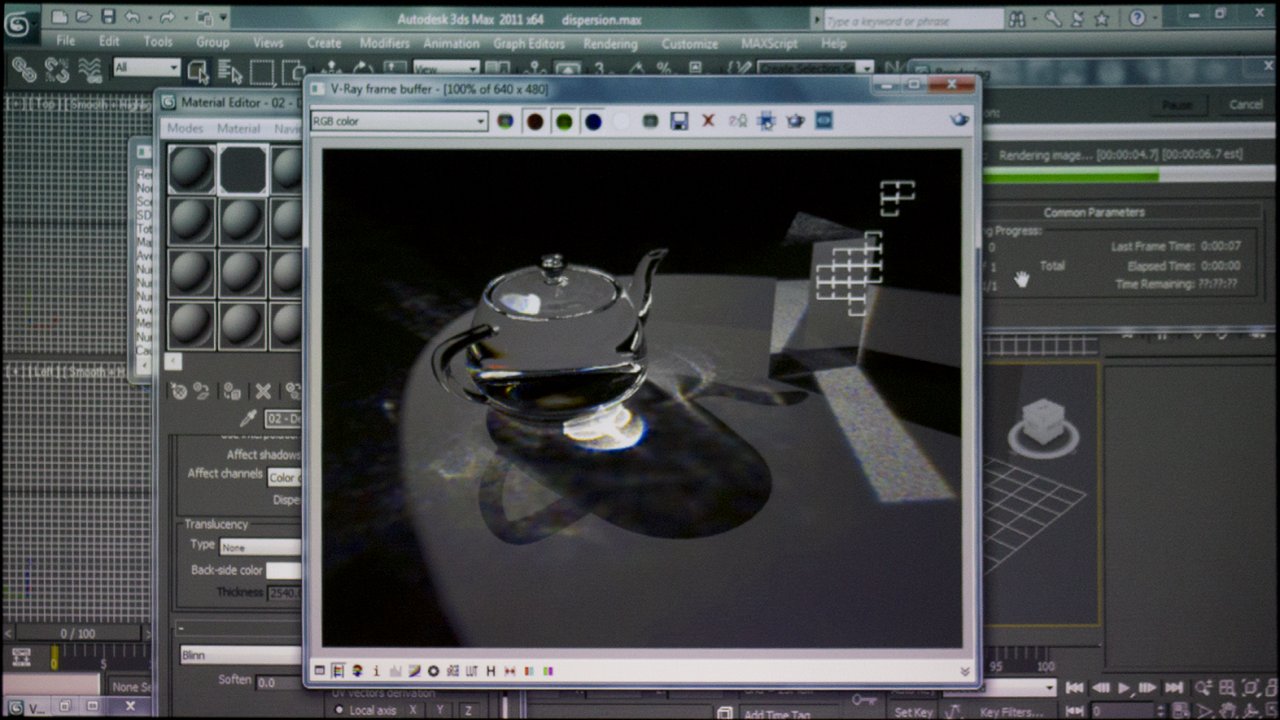Toggle exposure correction ring icon
Viewport: 1280px width, 720px height.
click(x=433, y=671)
